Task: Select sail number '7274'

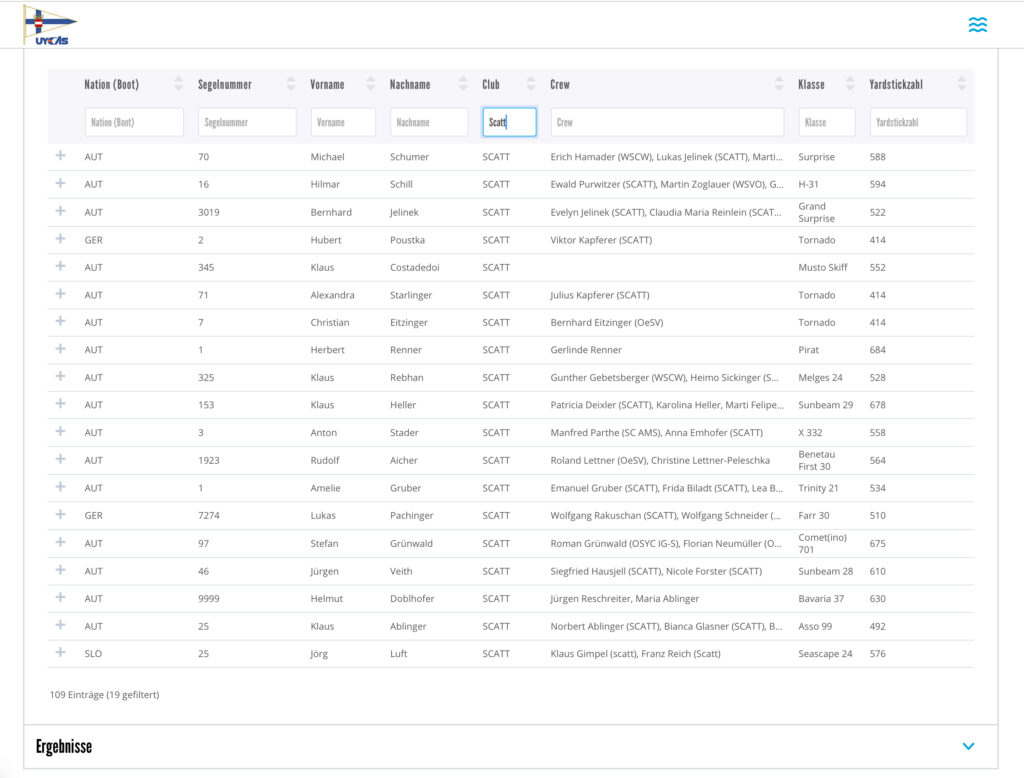Action: point(209,515)
